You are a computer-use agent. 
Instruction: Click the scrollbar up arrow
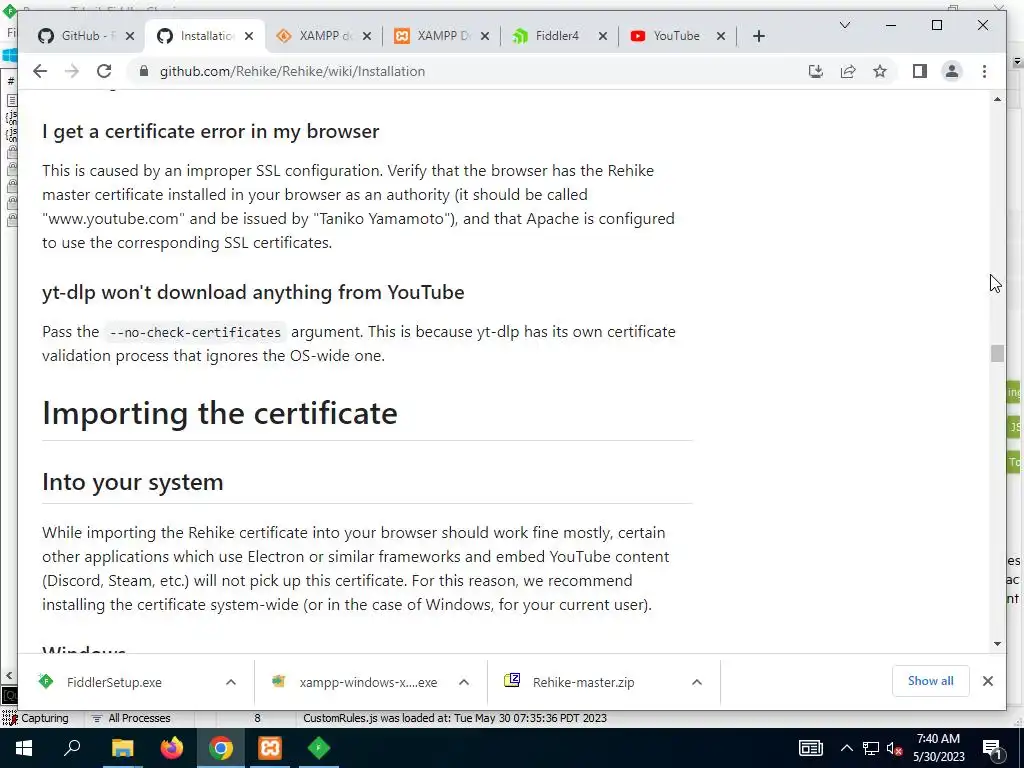pos(997,99)
